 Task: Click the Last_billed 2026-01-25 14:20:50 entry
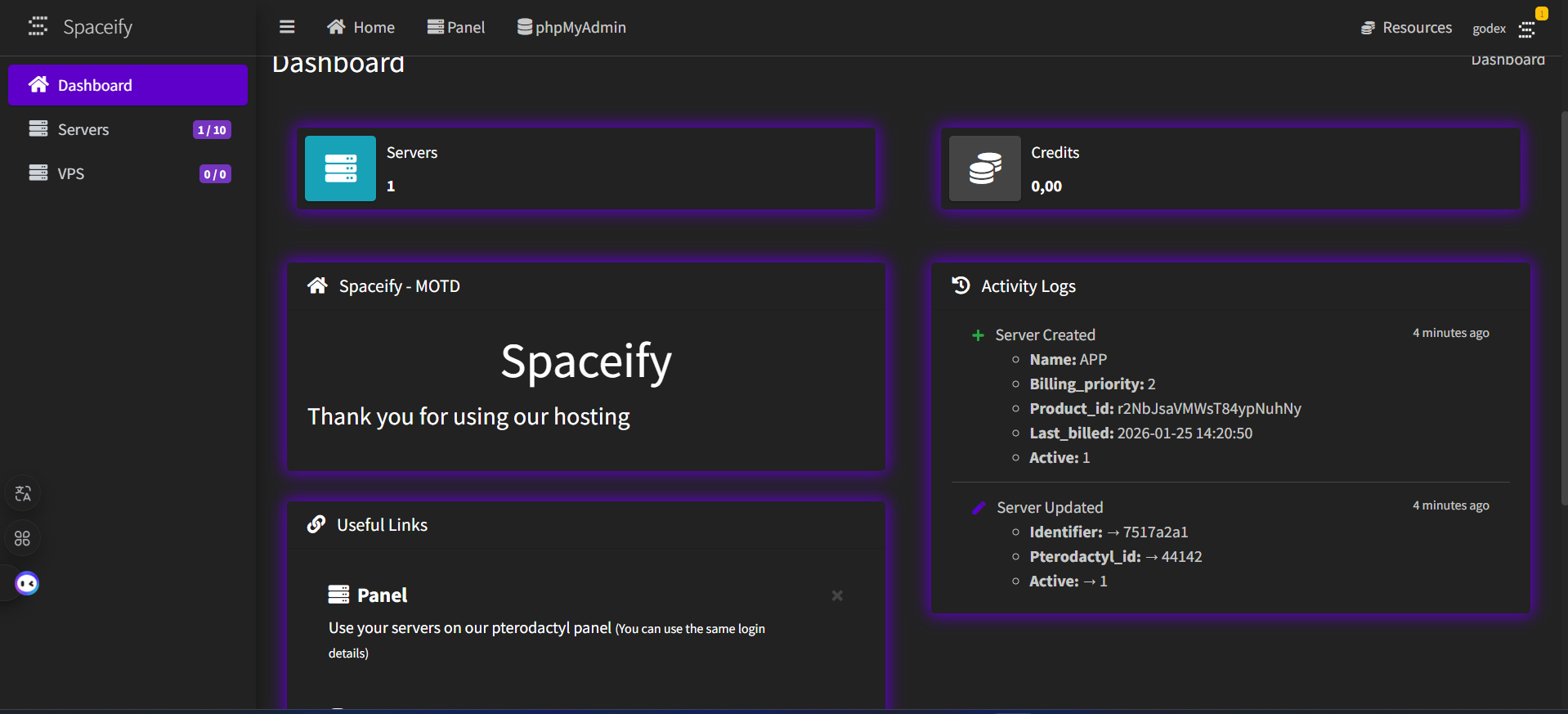[x=1140, y=433]
